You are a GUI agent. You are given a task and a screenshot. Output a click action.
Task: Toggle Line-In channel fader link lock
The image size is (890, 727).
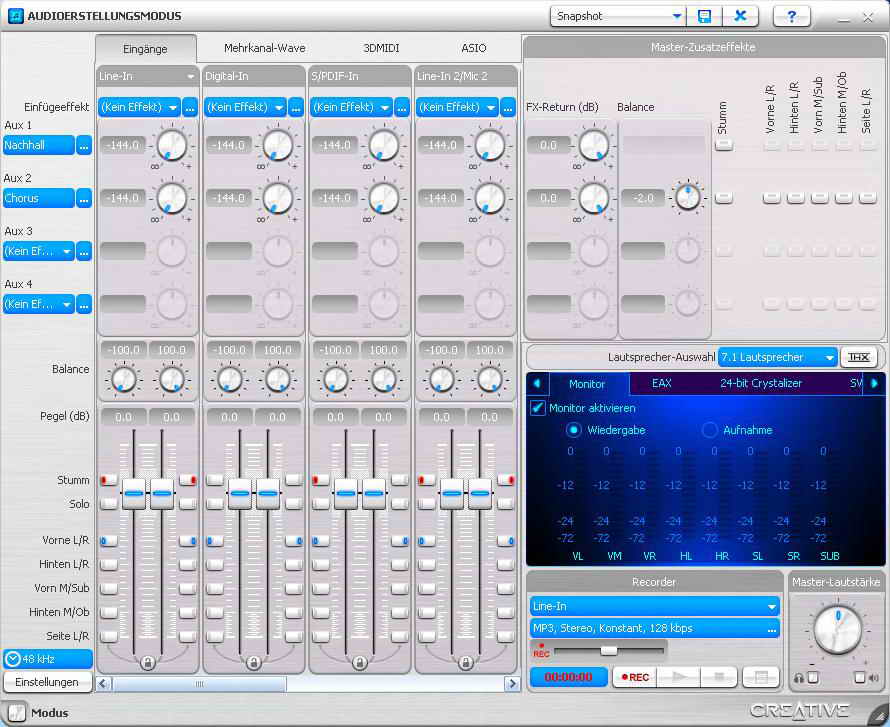click(148, 662)
